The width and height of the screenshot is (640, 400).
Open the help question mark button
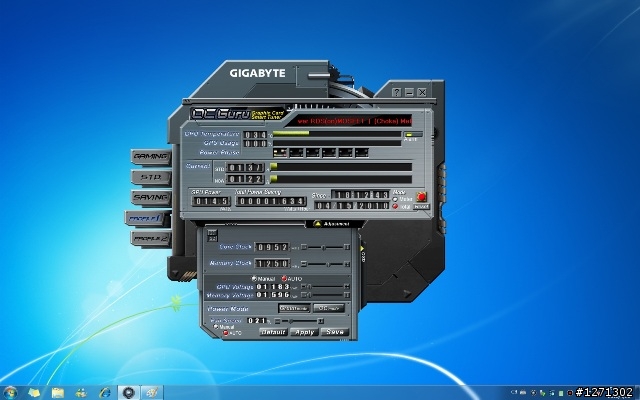coord(396,92)
